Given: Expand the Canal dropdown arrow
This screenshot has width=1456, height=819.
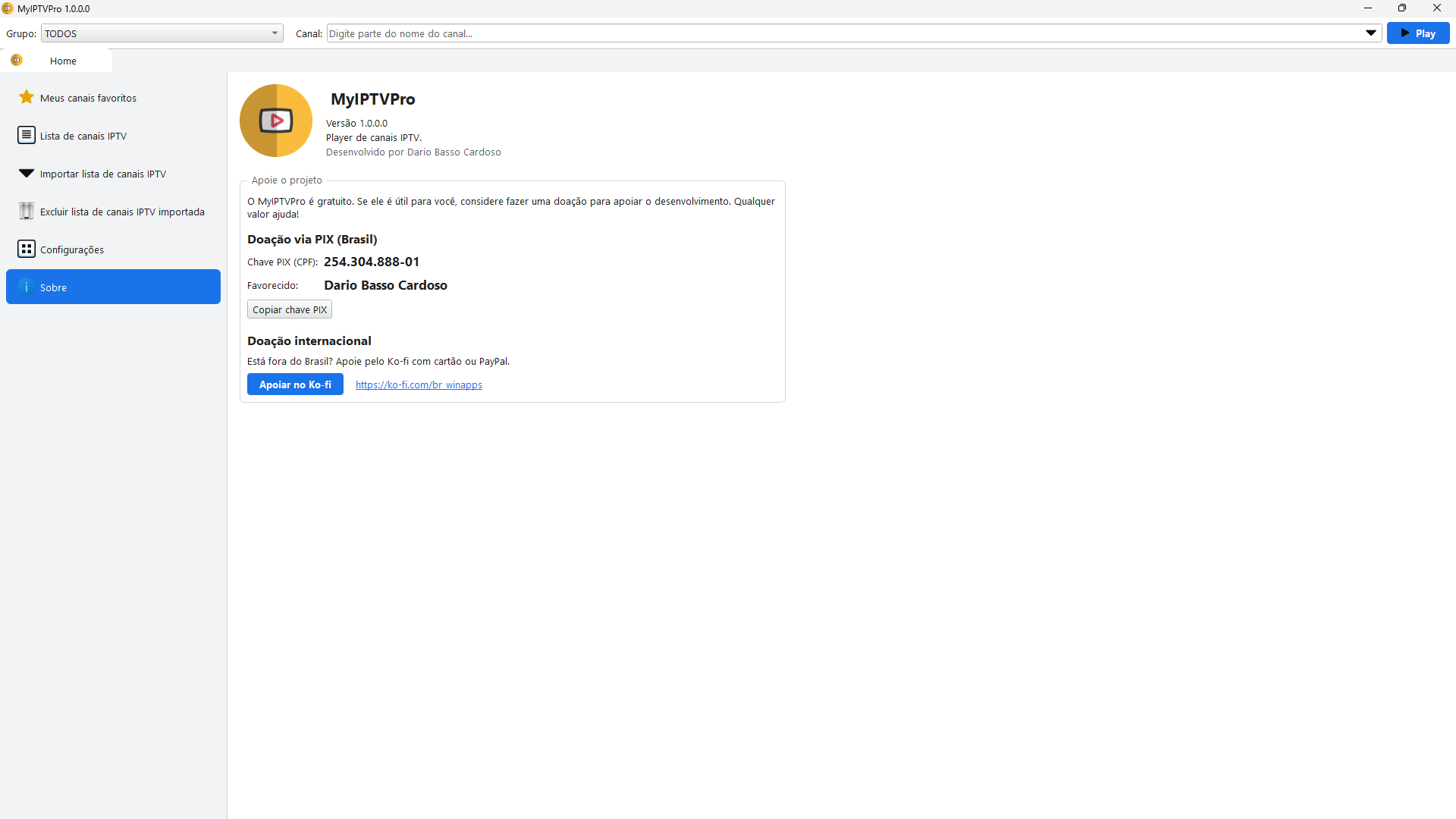Looking at the screenshot, I should pyautogui.click(x=1371, y=33).
